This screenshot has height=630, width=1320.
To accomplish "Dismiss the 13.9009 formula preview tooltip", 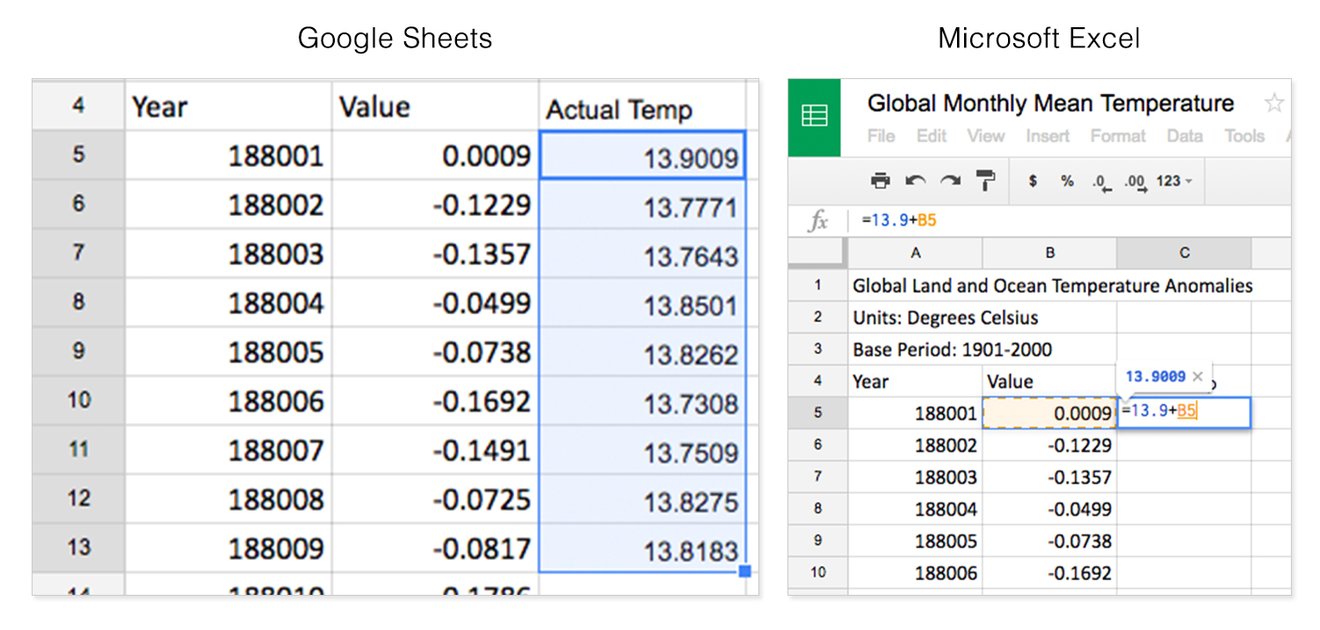I will pyautogui.click(x=1197, y=377).
